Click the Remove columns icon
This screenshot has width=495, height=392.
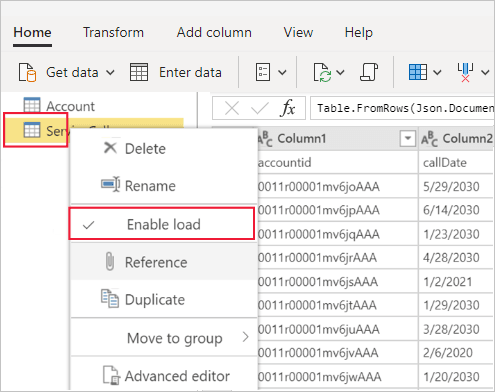tap(465, 72)
